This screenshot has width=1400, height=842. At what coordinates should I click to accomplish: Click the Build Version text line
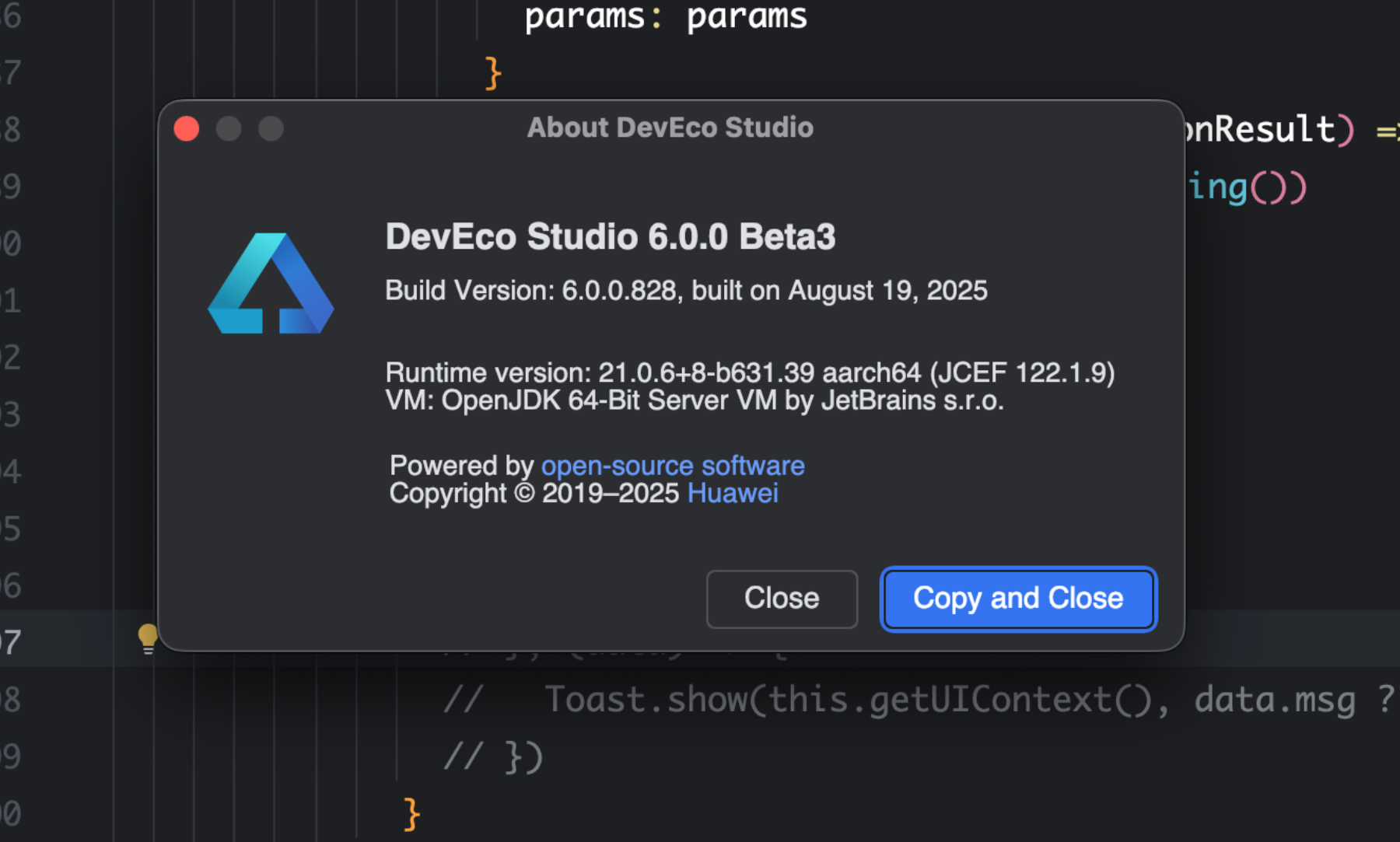pyautogui.click(x=685, y=291)
